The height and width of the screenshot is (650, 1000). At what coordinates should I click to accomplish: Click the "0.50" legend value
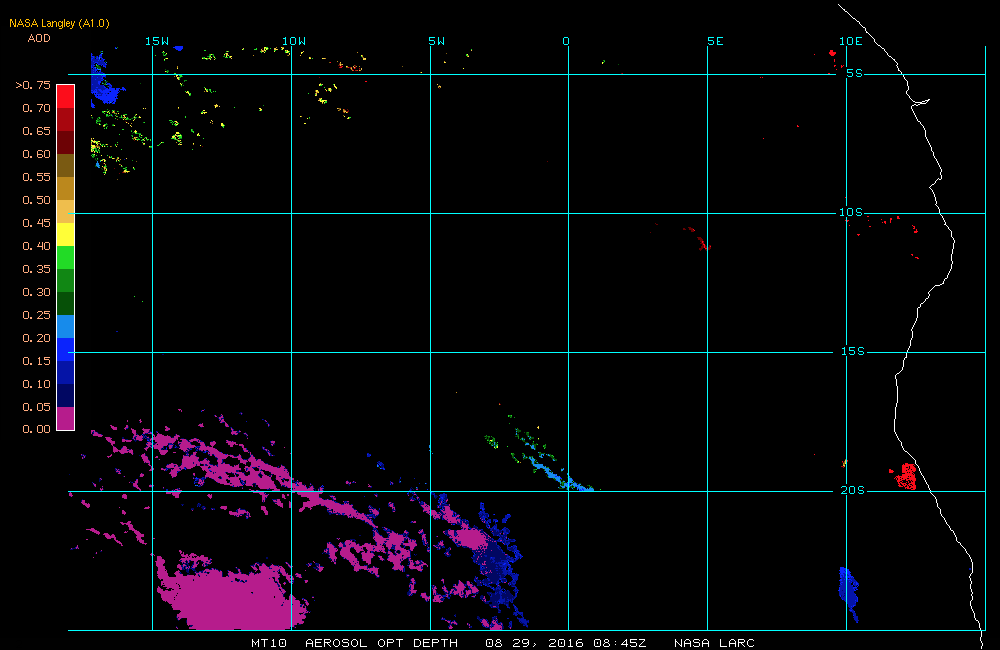pos(36,200)
